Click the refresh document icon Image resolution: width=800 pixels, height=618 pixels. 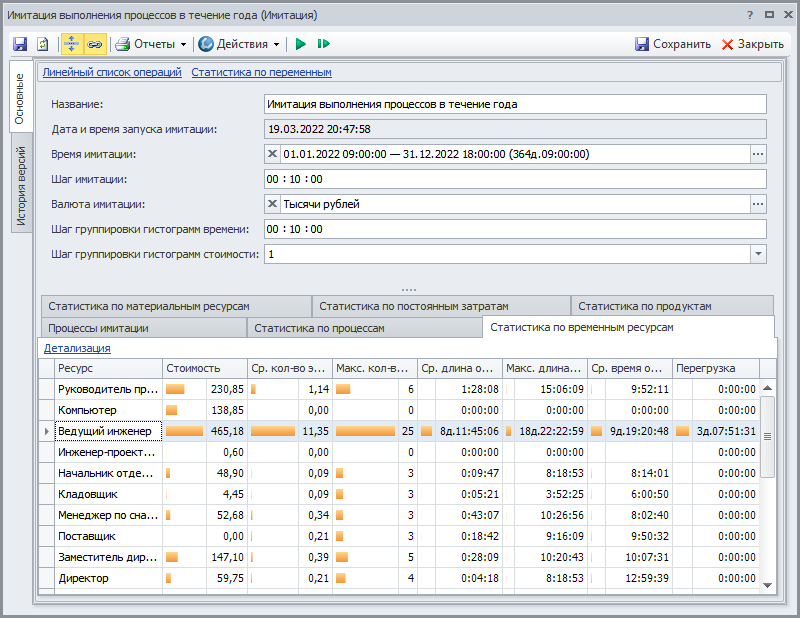click(43, 44)
